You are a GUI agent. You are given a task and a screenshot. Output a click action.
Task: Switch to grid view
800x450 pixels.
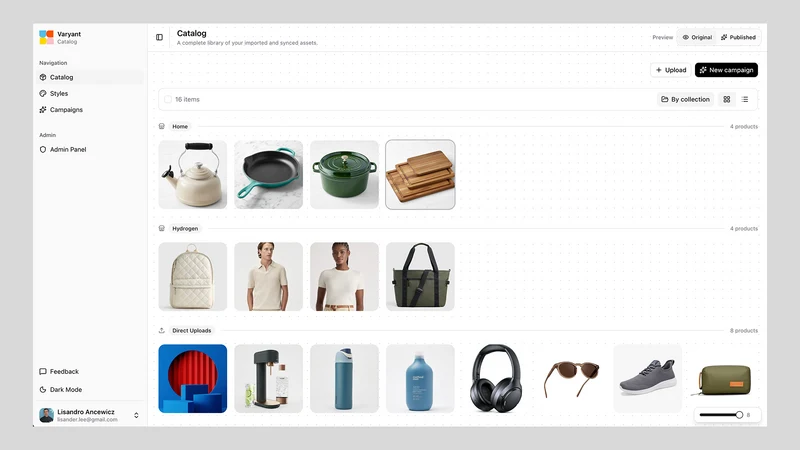tap(727, 99)
